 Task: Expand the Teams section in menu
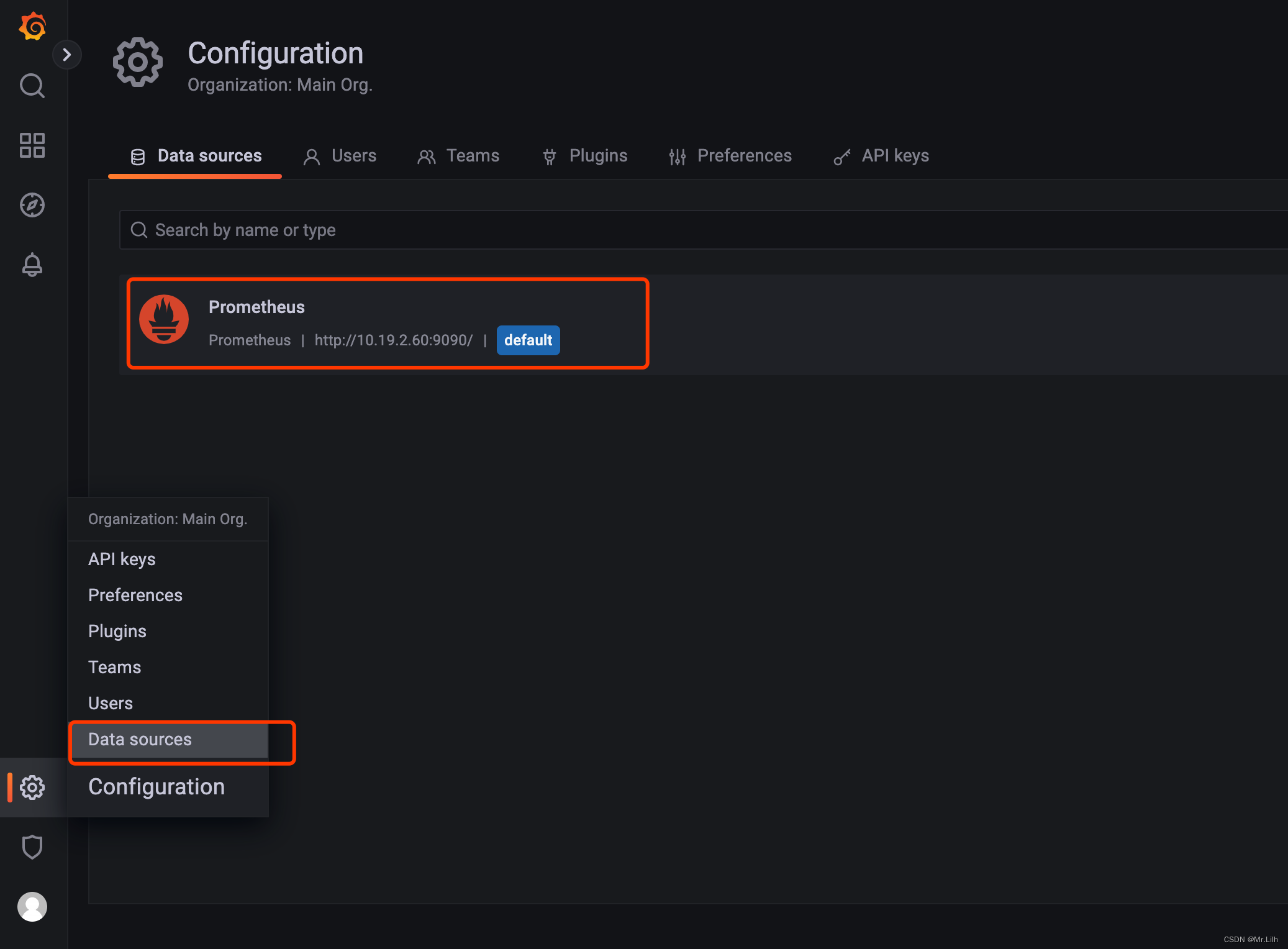click(114, 667)
